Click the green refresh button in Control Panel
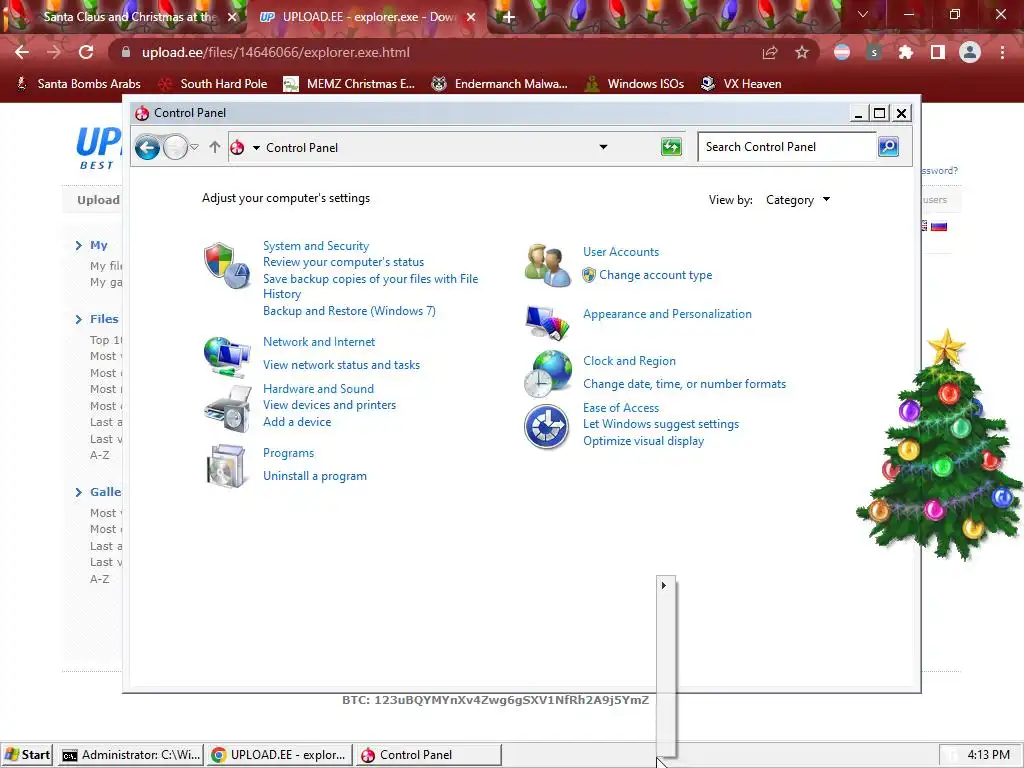Viewport: 1024px width, 768px height. pos(671,146)
